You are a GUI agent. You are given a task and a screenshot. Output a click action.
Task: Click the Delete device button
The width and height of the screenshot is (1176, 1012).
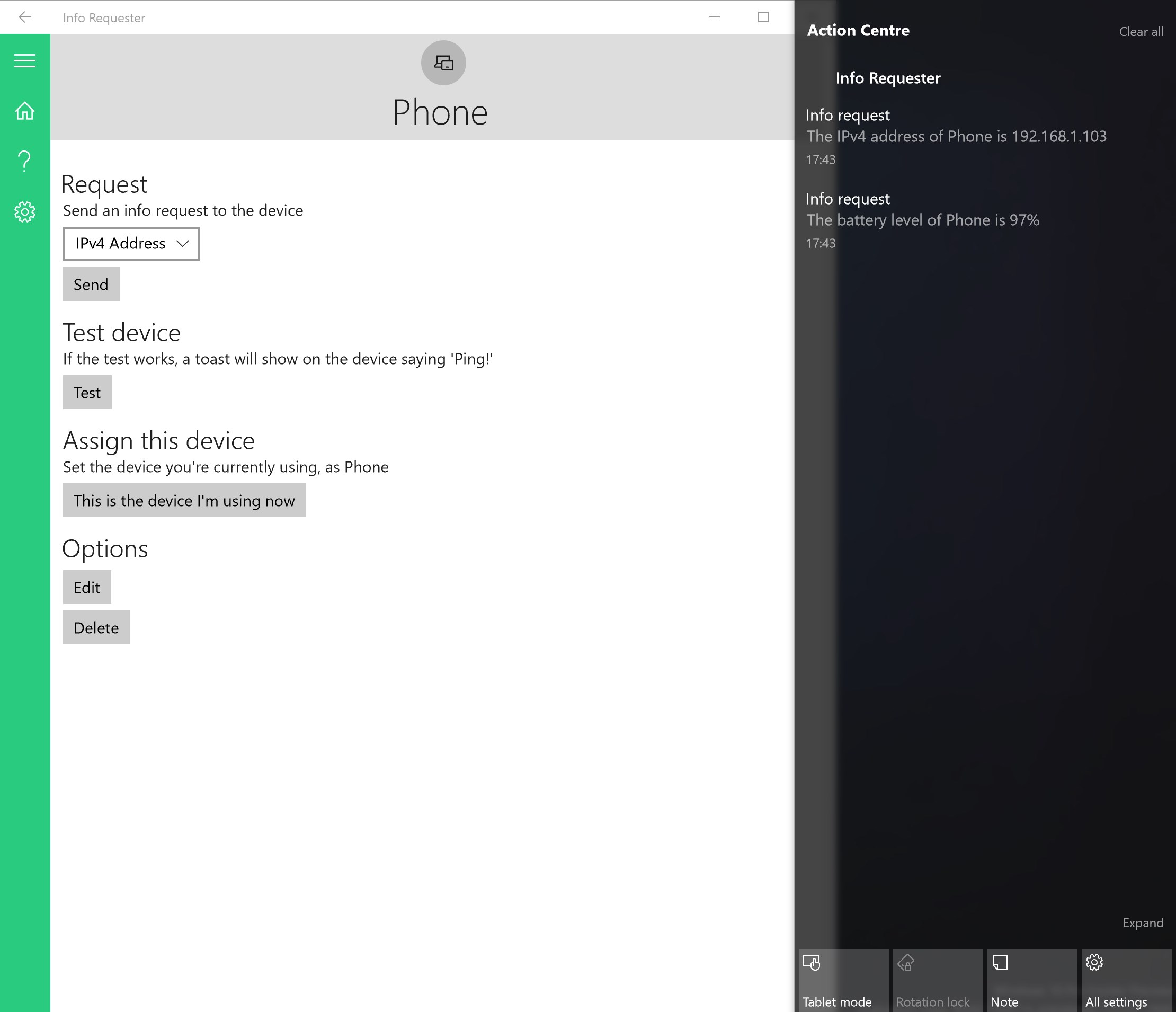pos(96,628)
